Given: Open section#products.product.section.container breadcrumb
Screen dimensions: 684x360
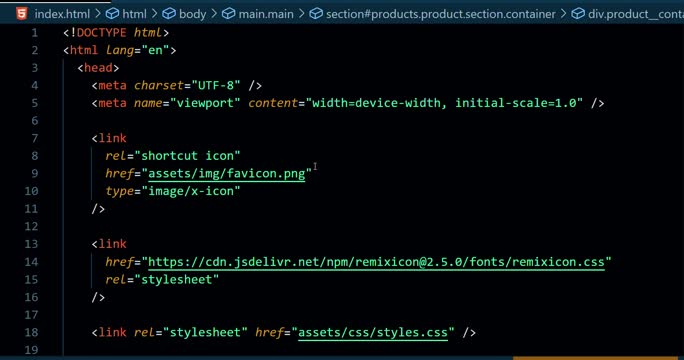Looking at the screenshot, I should pyautogui.click(x=441, y=14).
